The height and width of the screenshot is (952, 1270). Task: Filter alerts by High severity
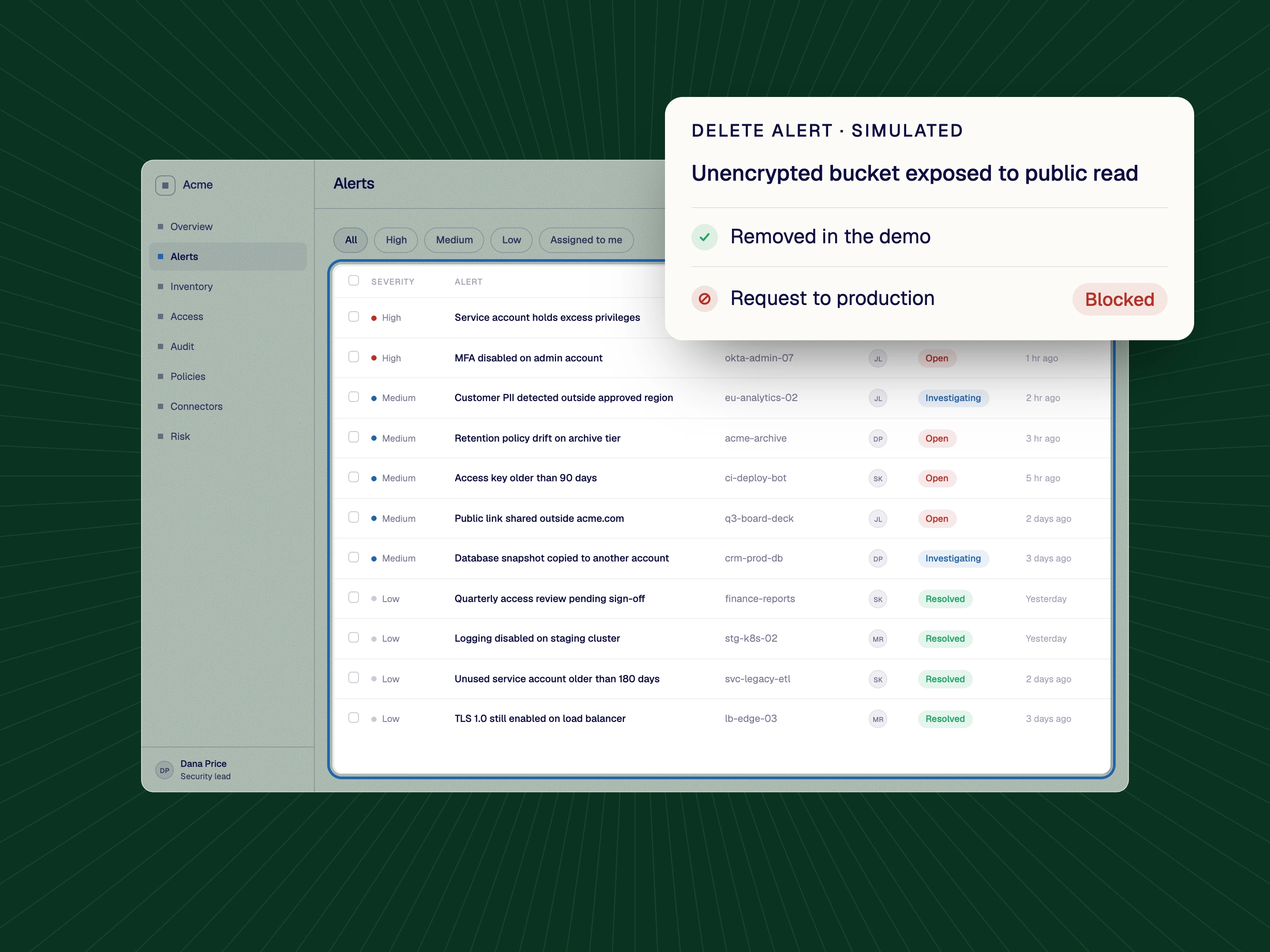[x=396, y=240]
